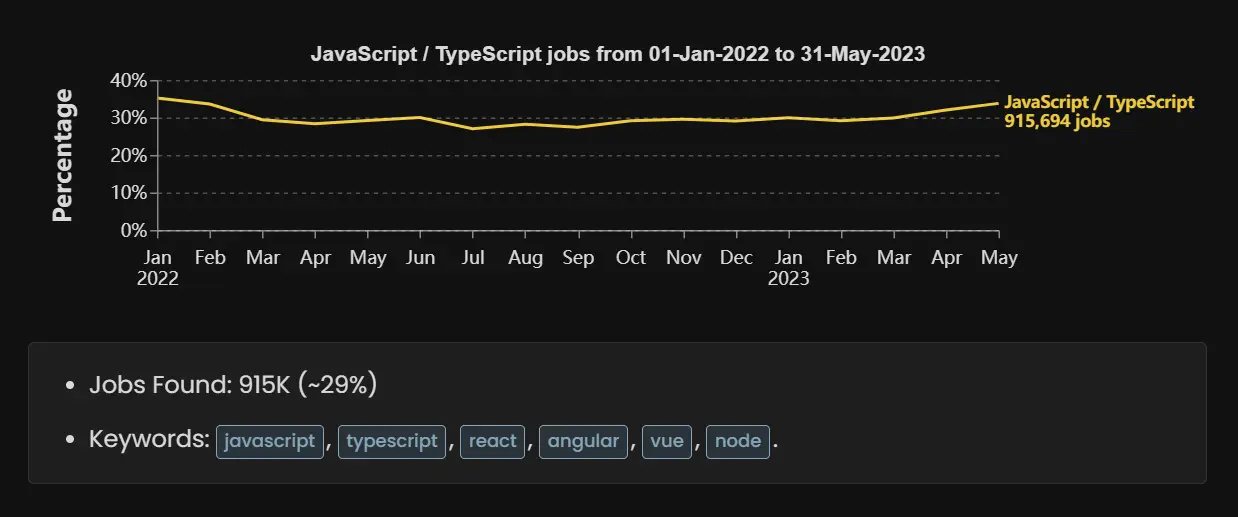Click the javascript keyword tag
This screenshot has height=517, width=1238.
click(270, 441)
